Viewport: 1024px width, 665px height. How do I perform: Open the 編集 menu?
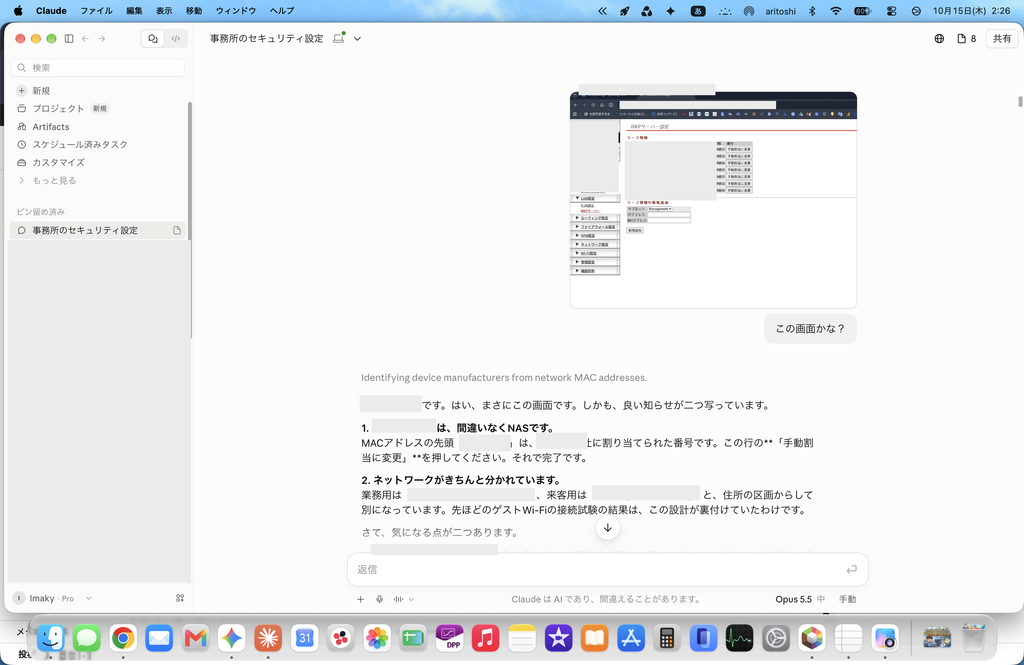coord(134,10)
